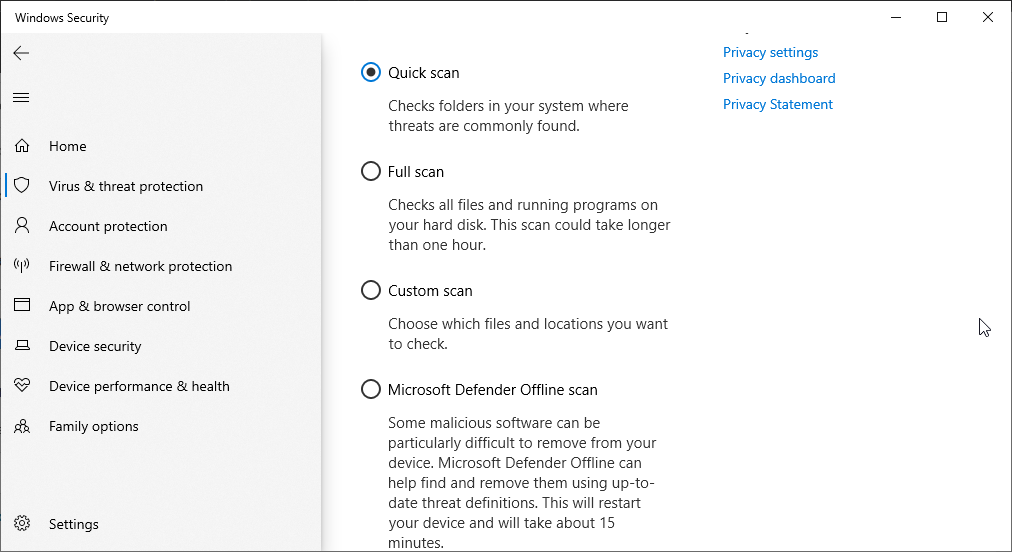Click the Settings gear icon
The width and height of the screenshot is (1012, 552).
22,524
